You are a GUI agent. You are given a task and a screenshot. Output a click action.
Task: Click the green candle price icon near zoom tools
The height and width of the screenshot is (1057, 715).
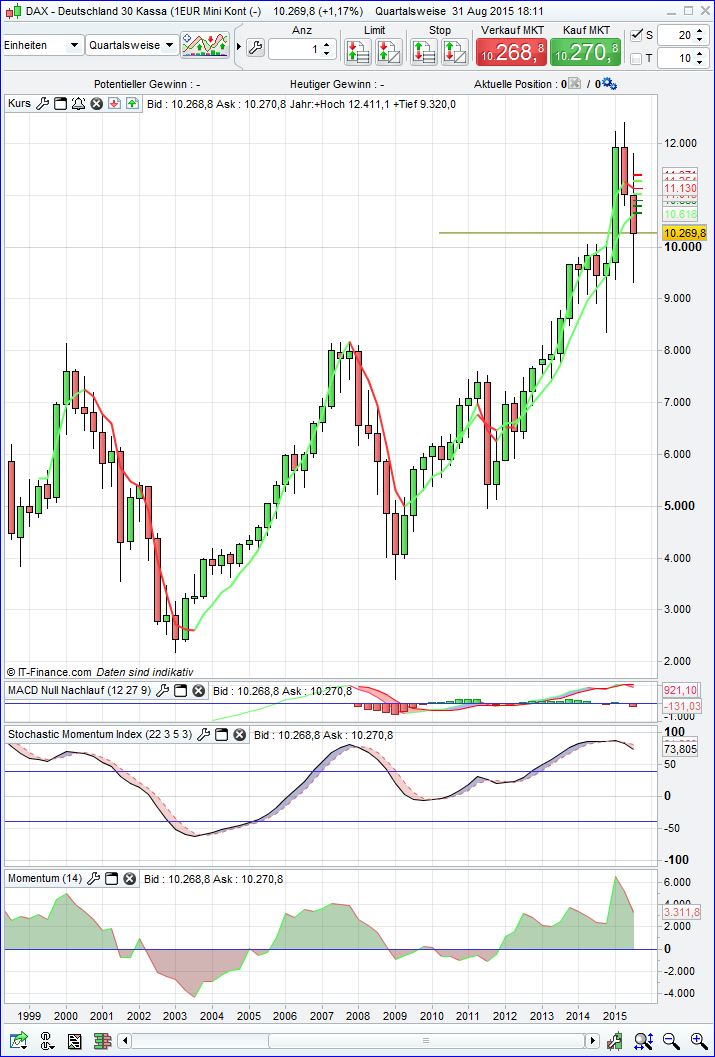click(614, 1040)
